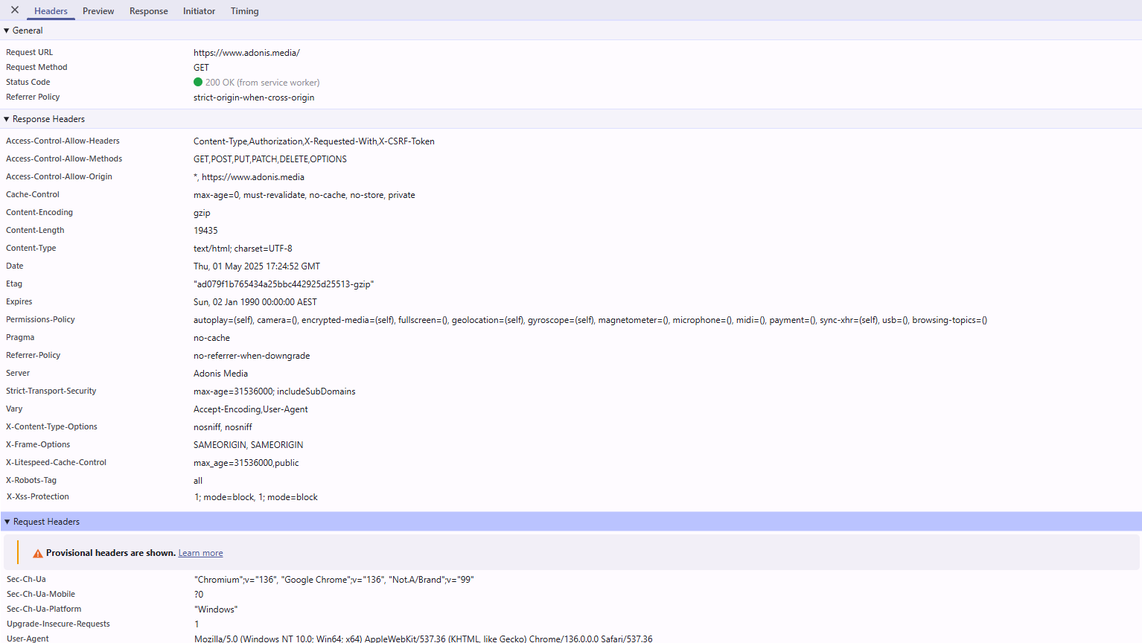The image size is (1142, 643).
Task: Select the Server value Adonis Media
Action: (220, 372)
